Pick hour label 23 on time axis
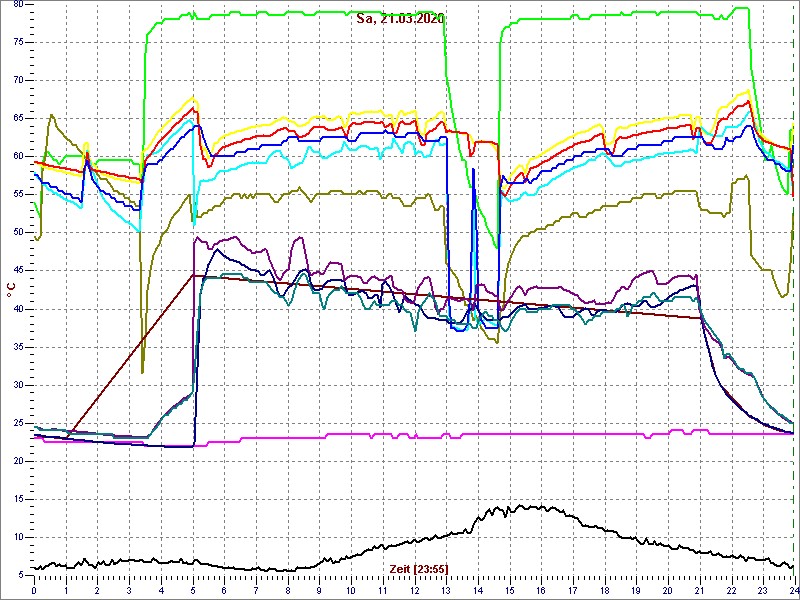 point(762,590)
